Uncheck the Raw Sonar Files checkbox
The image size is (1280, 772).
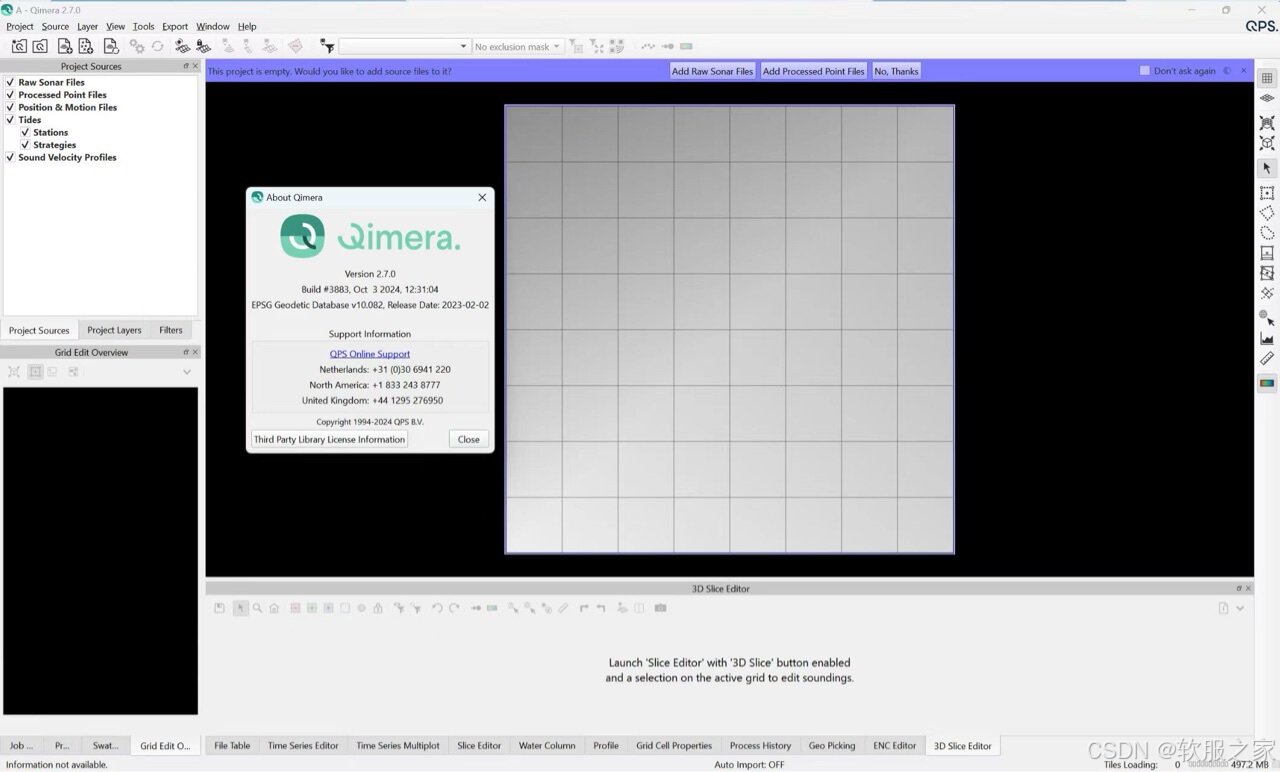pyautogui.click(x=10, y=82)
